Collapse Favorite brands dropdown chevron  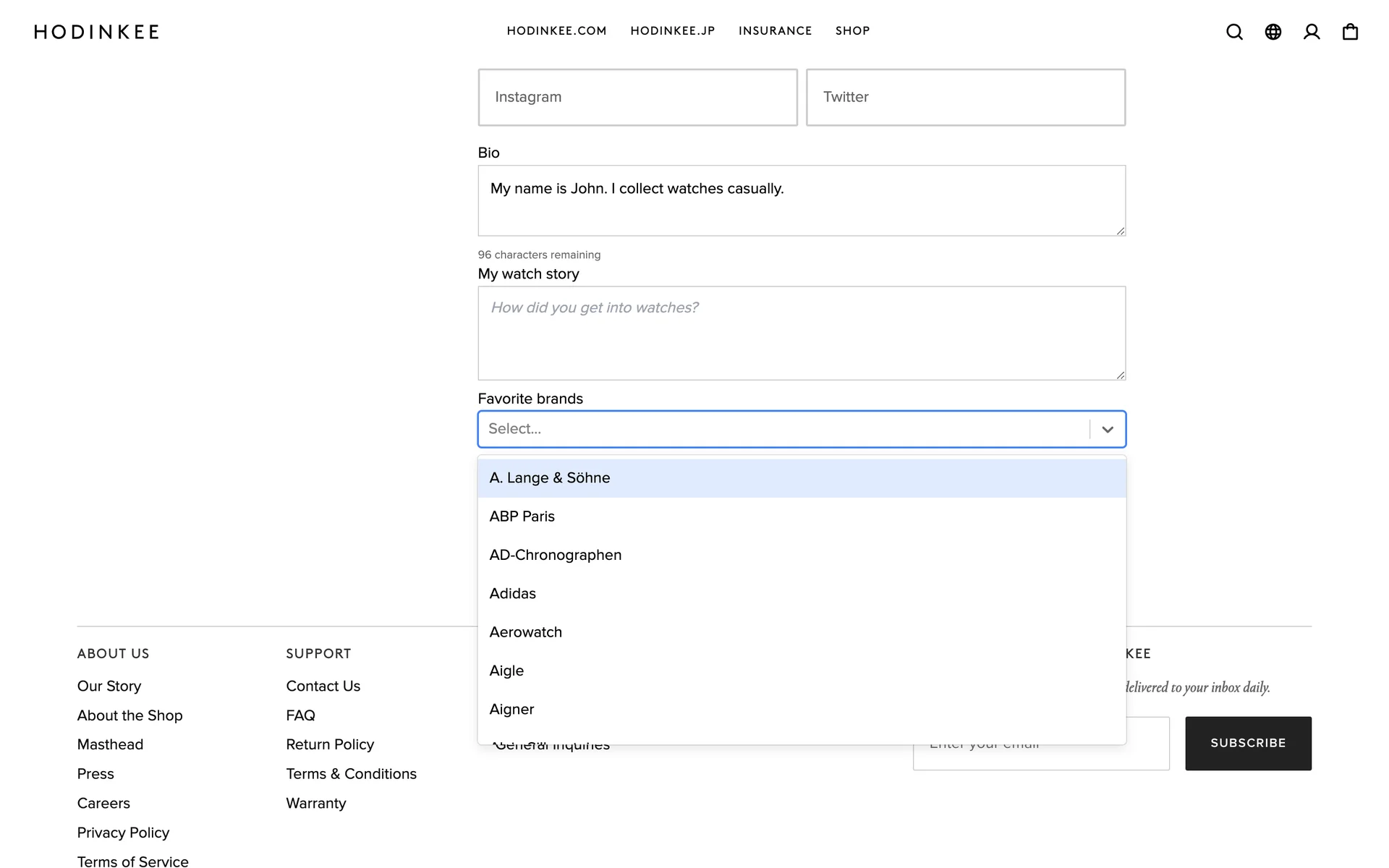[1108, 430]
